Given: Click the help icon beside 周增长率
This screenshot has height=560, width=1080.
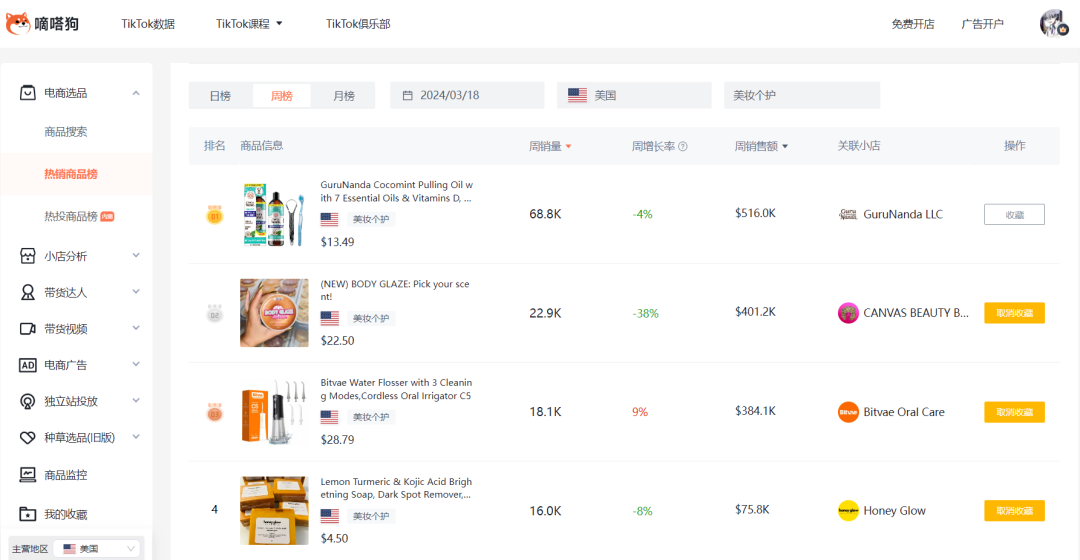Looking at the screenshot, I should [x=683, y=146].
